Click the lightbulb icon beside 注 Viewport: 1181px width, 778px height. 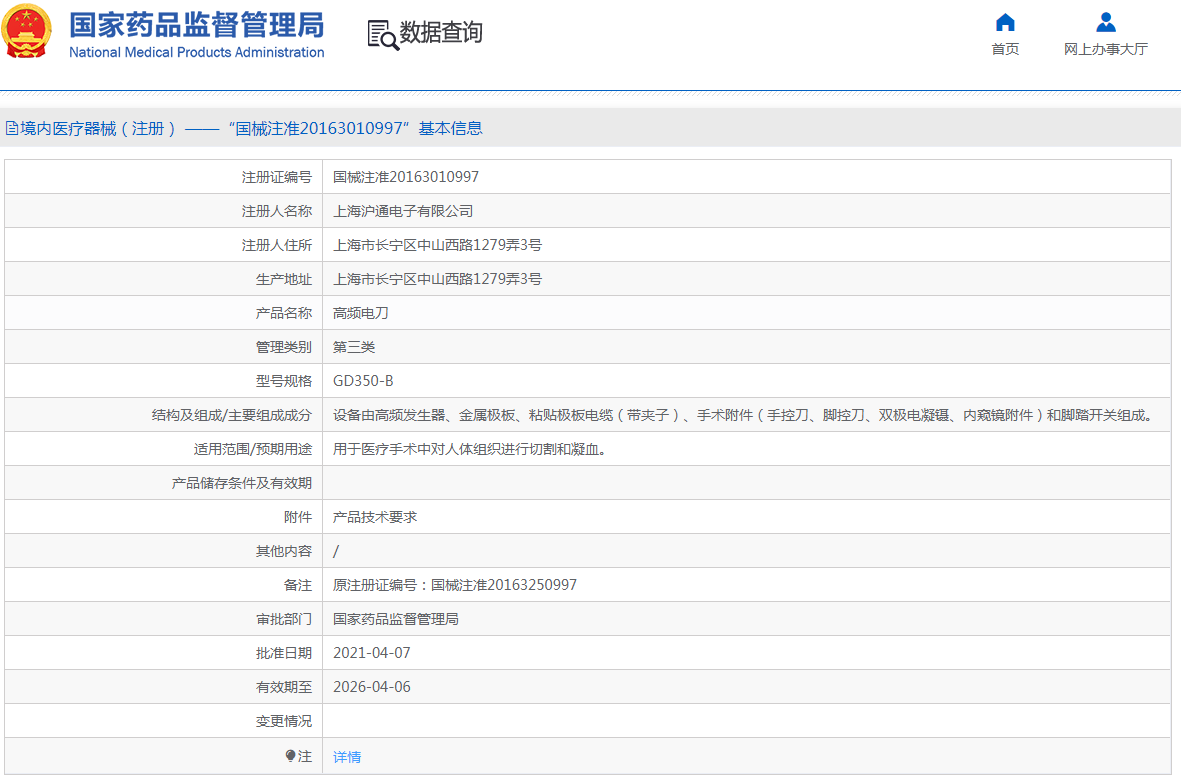(290, 755)
